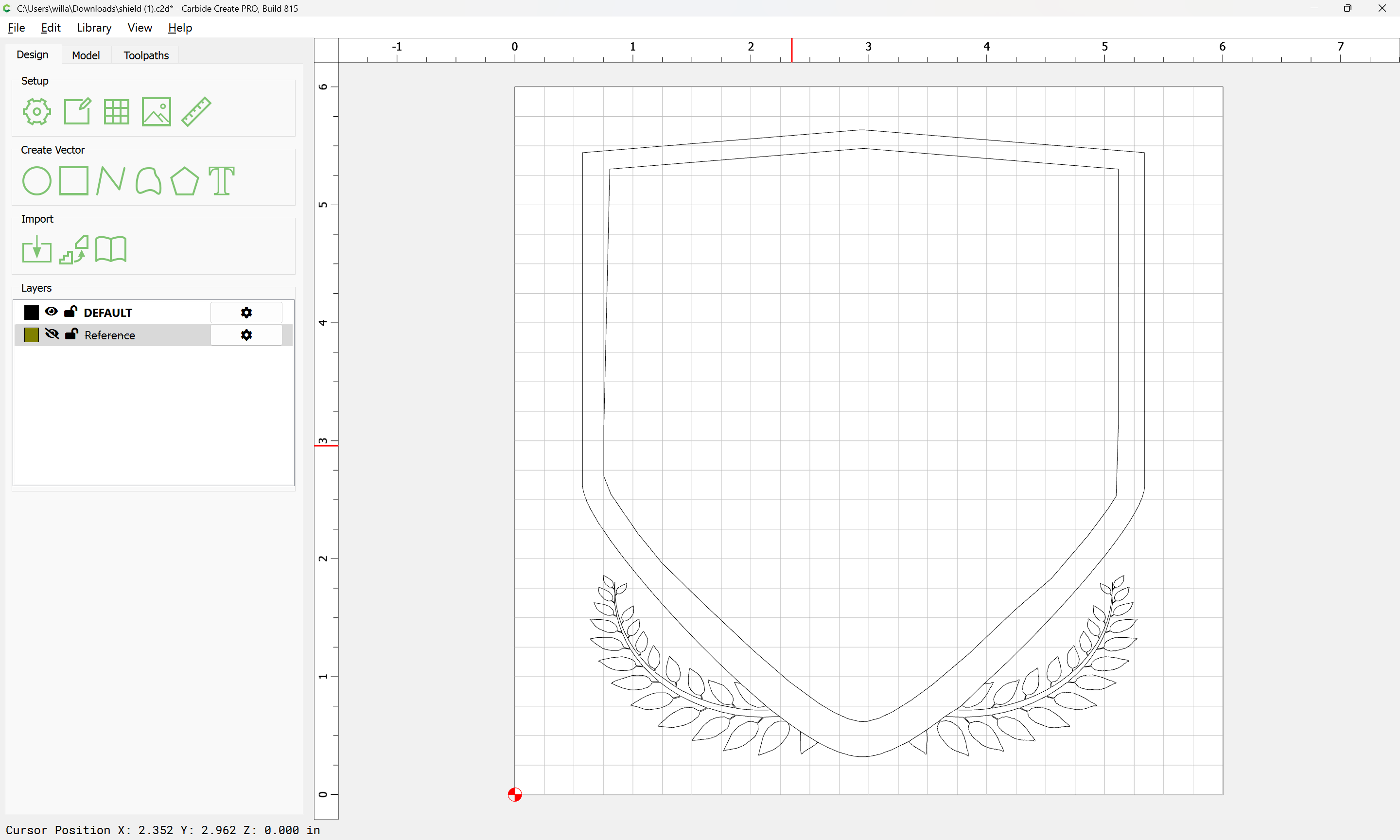Select the DEFAULT layer row
This screenshot has width=1400, height=840.
coord(153,313)
